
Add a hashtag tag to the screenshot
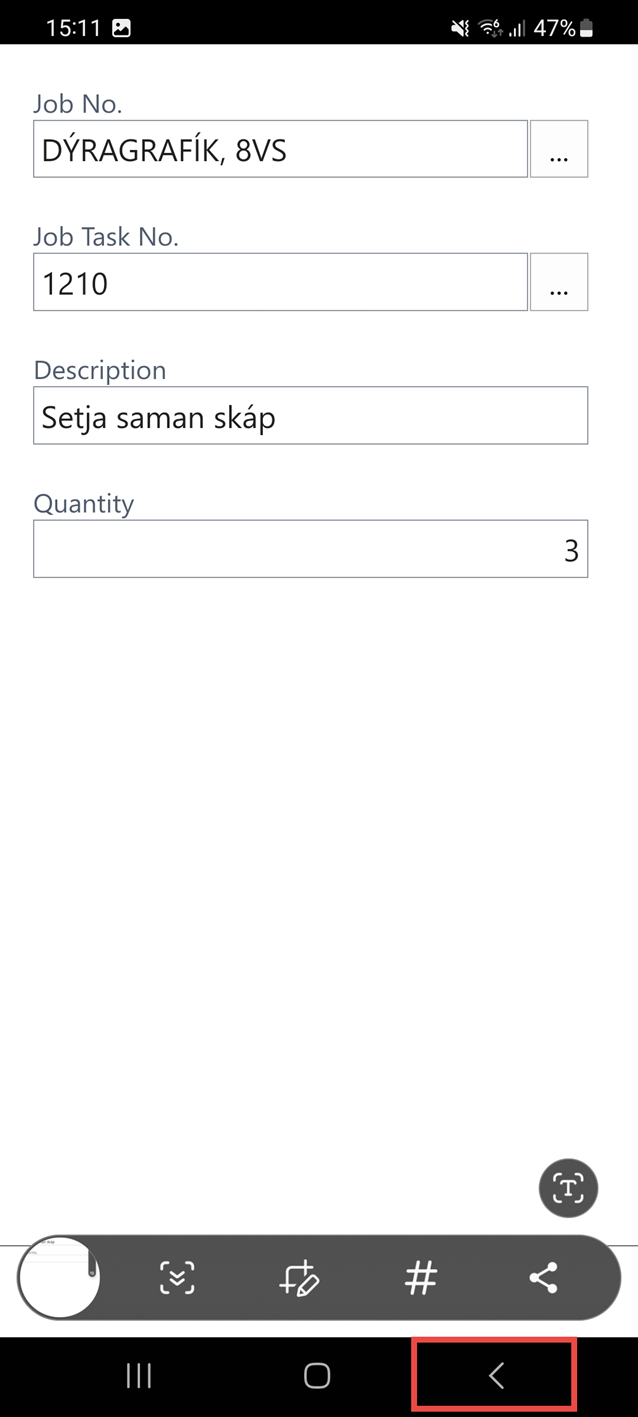[421, 1278]
